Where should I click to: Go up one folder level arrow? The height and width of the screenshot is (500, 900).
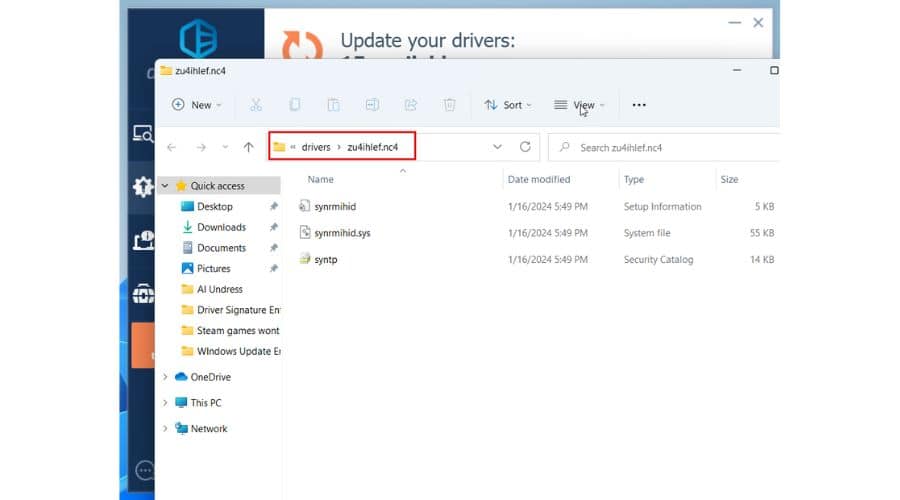click(x=249, y=148)
